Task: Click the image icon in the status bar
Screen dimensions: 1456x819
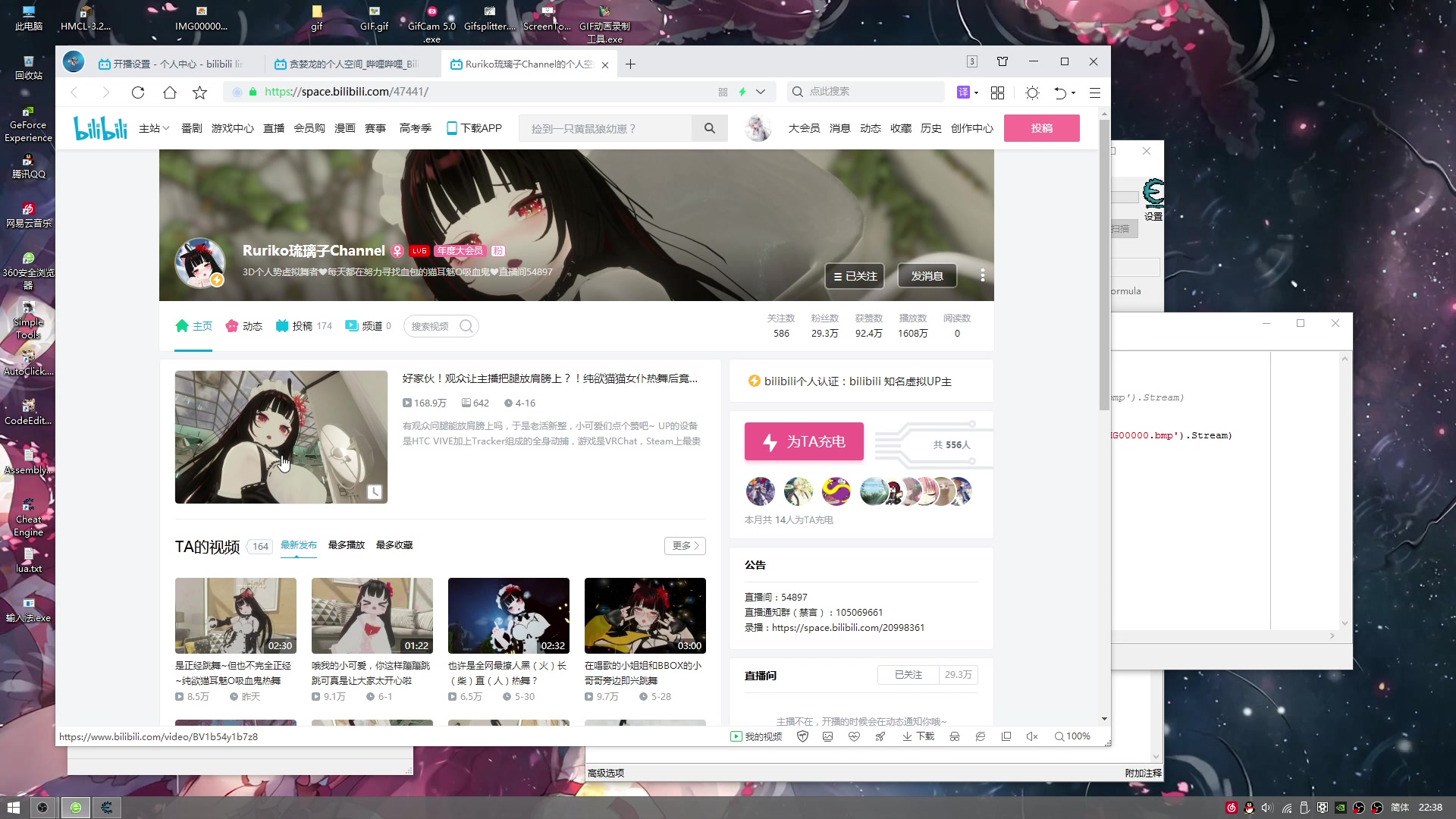Action: [x=827, y=736]
